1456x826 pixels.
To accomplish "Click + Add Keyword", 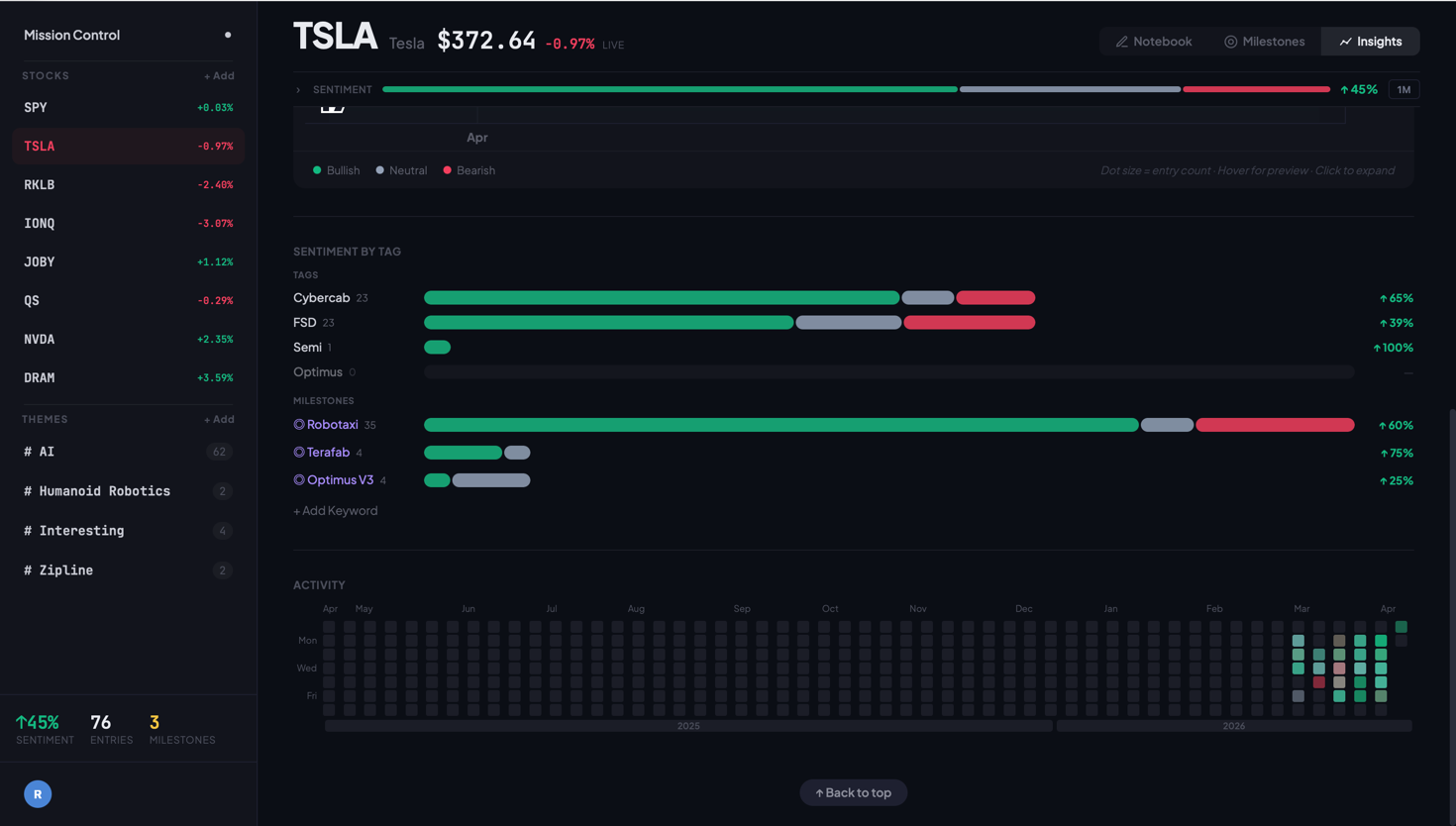I will [x=336, y=511].
